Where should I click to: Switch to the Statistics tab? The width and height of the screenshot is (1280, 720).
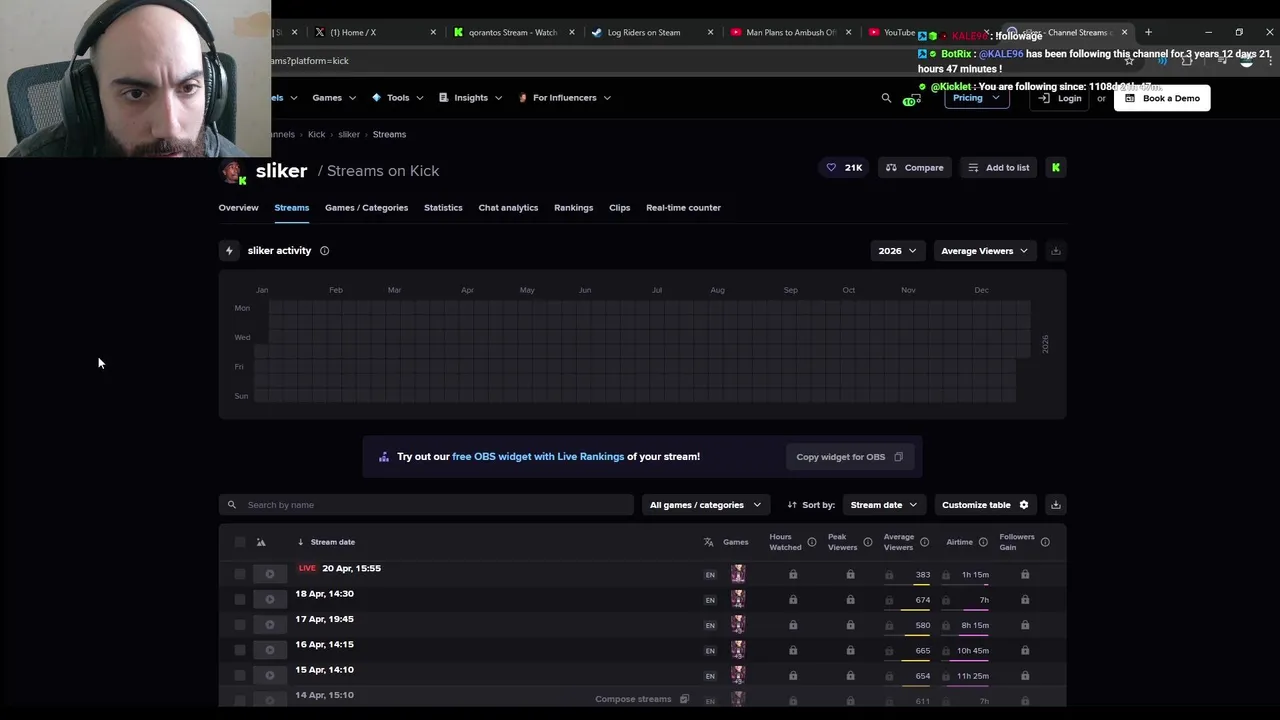coord(443,208)
